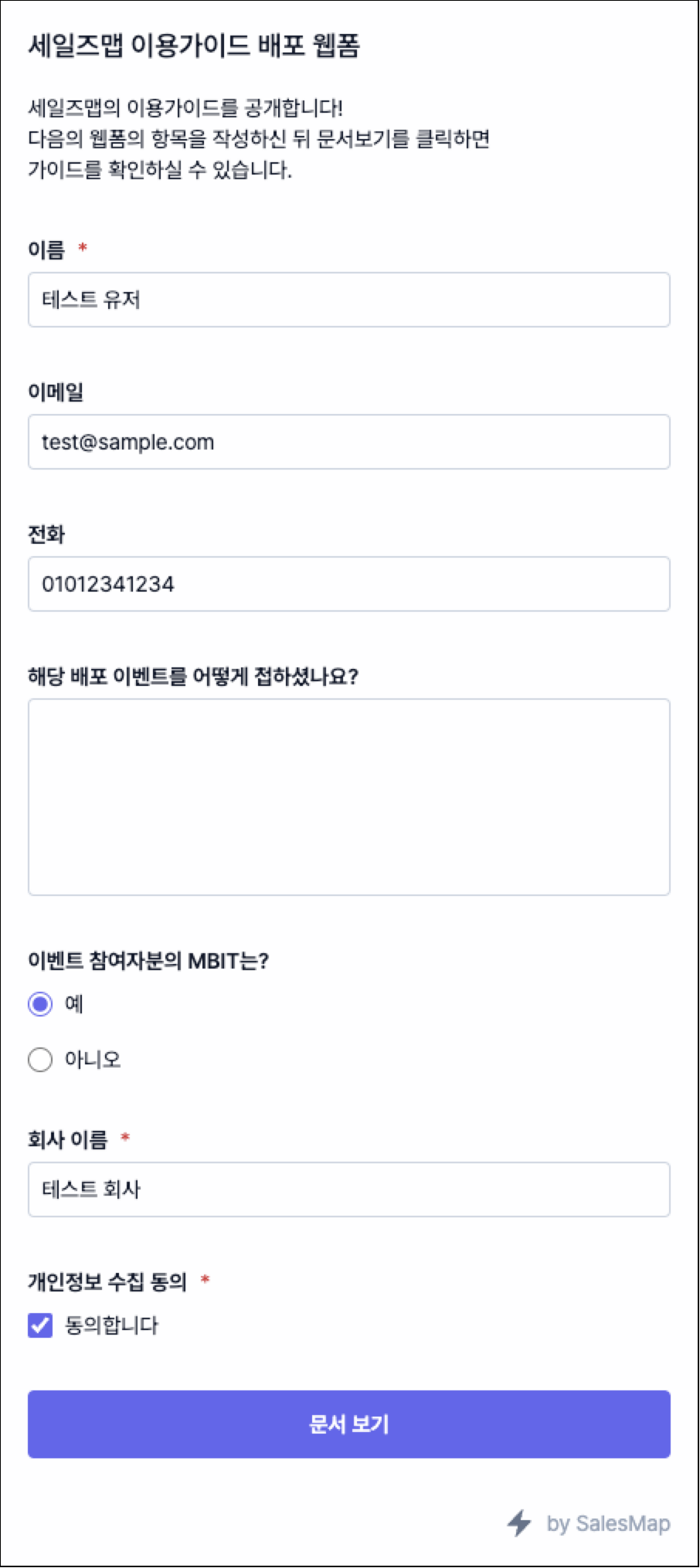
Task: Toggle the "동의합니다" consent checkbox
Action: pyautogui.click(x=40, y=1325)
